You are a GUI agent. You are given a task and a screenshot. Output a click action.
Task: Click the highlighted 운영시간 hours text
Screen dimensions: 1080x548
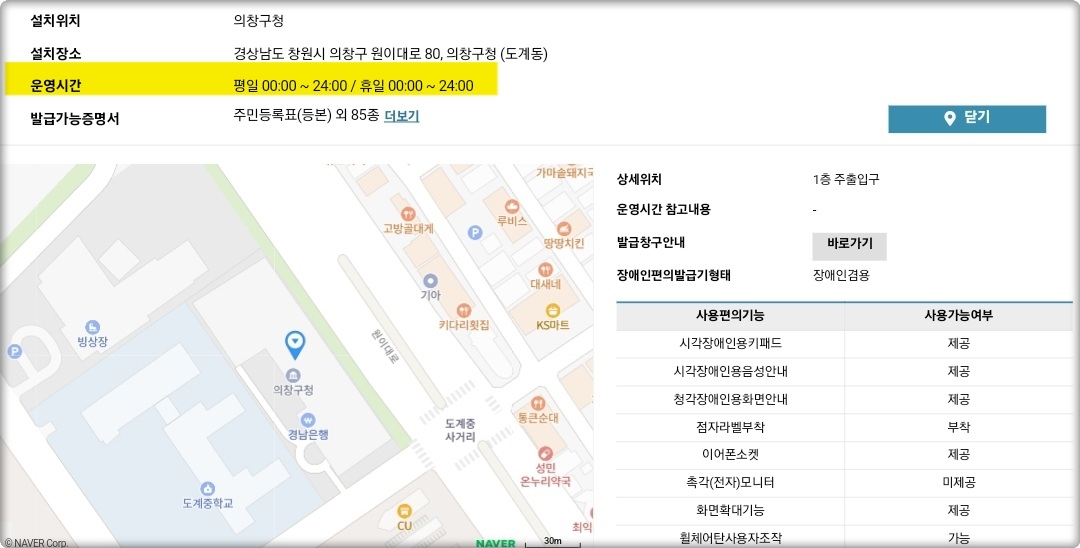(353, 86)
